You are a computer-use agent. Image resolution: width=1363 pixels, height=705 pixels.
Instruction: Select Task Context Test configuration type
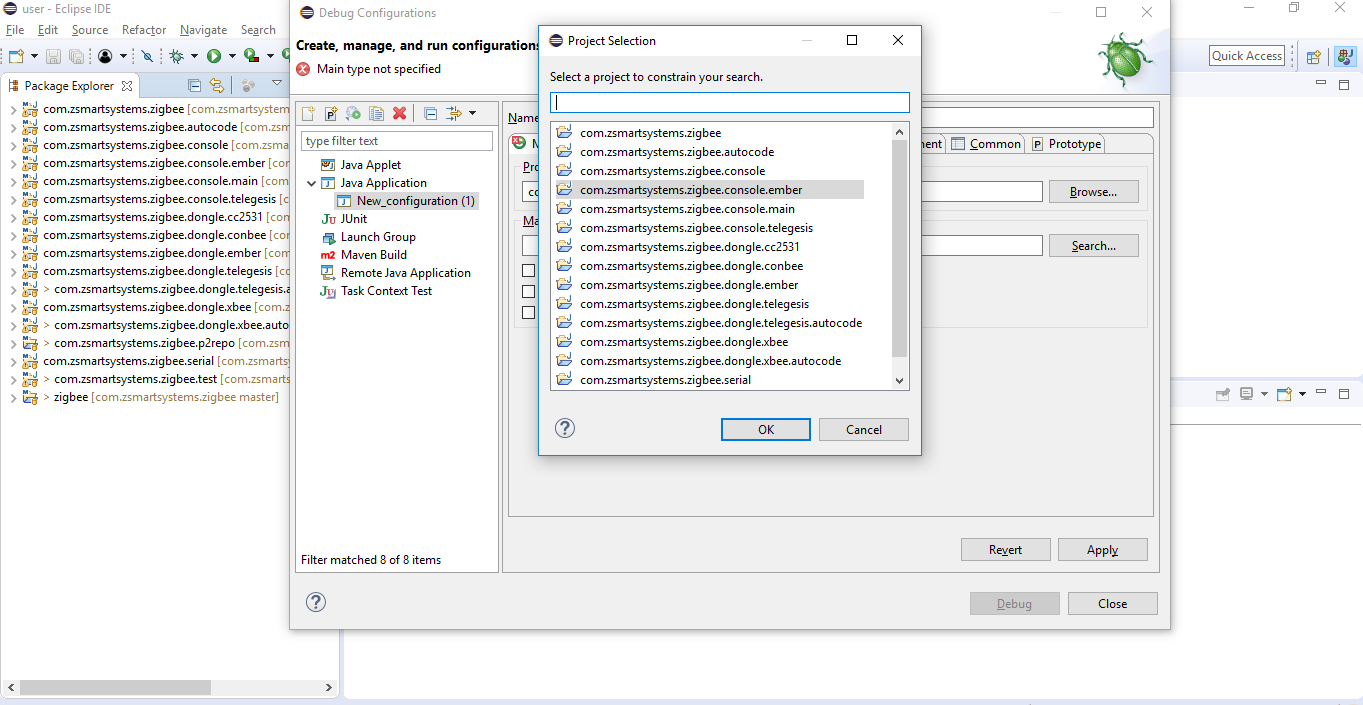click(x=375, y=291)
